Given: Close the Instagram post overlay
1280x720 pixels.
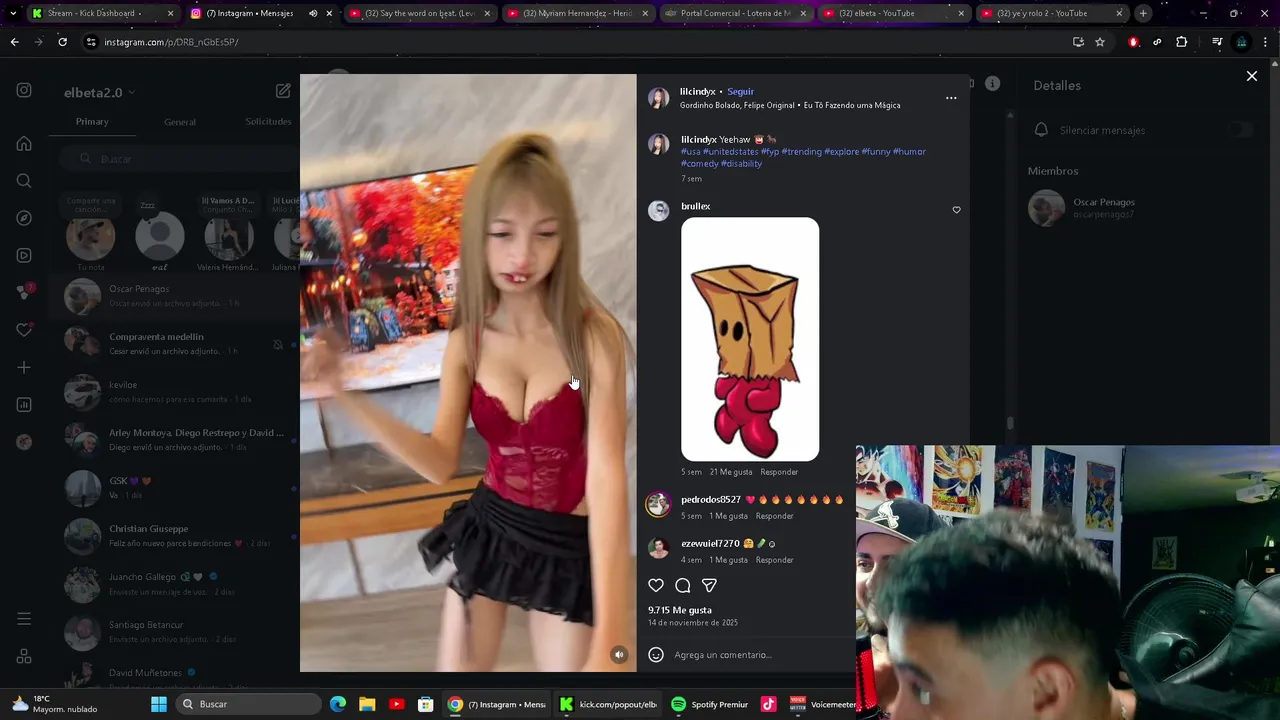Looking at the screenshot, I should pyautogui.click(x=1251, y=76).
